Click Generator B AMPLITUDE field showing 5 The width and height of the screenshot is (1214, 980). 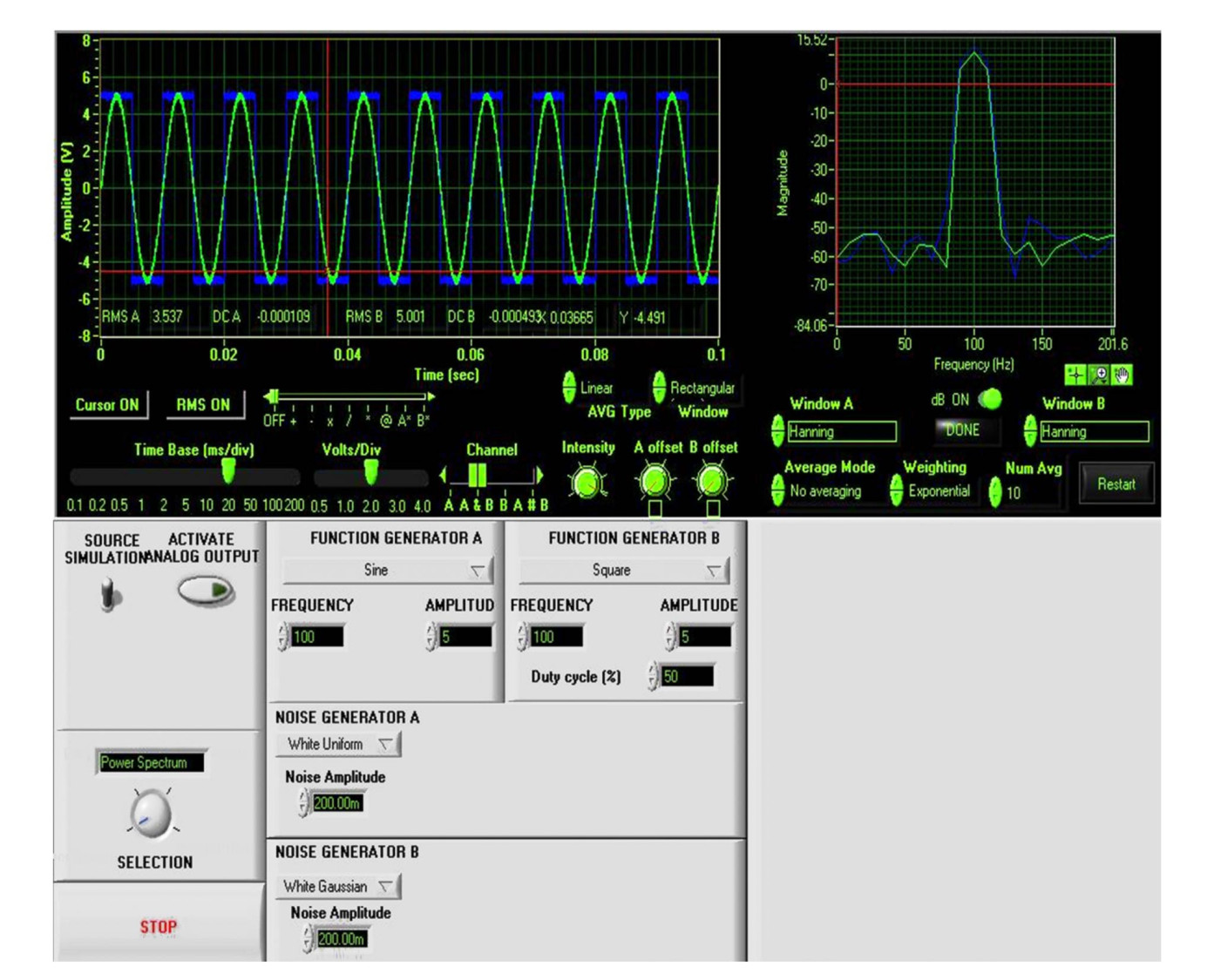[704, 637]
